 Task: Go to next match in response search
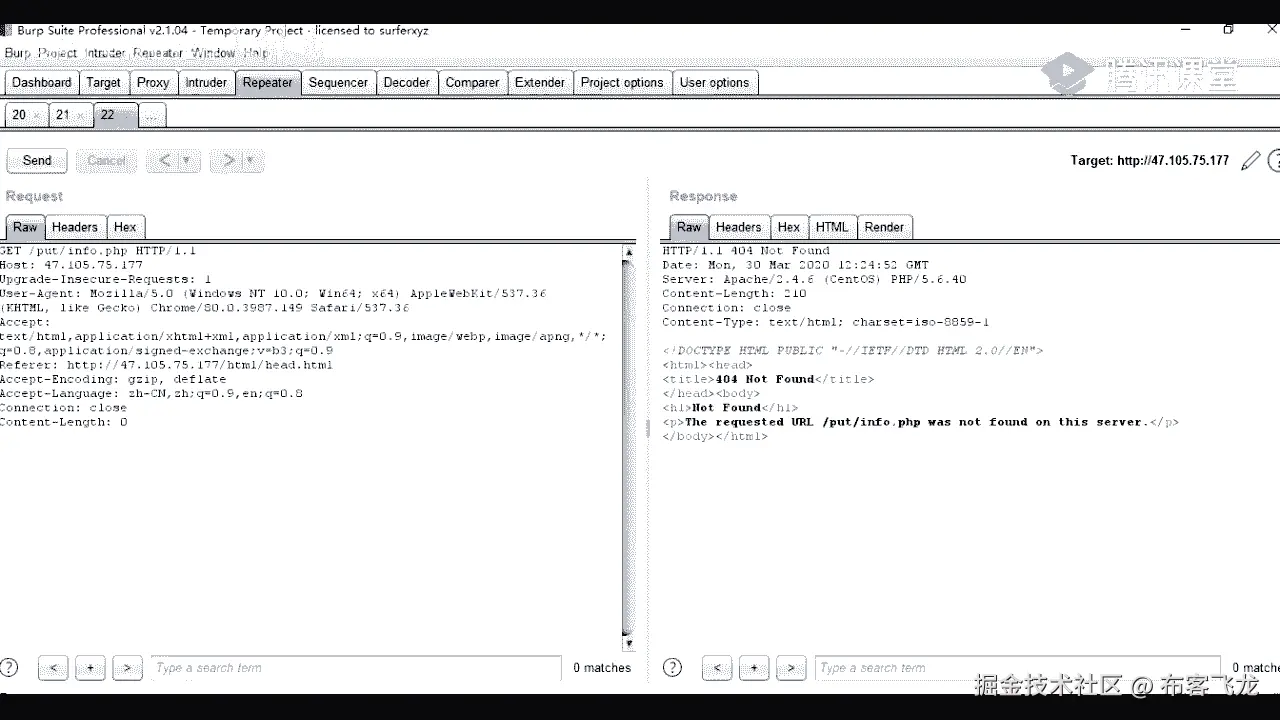pyautogui.click(x=791, y=667)
